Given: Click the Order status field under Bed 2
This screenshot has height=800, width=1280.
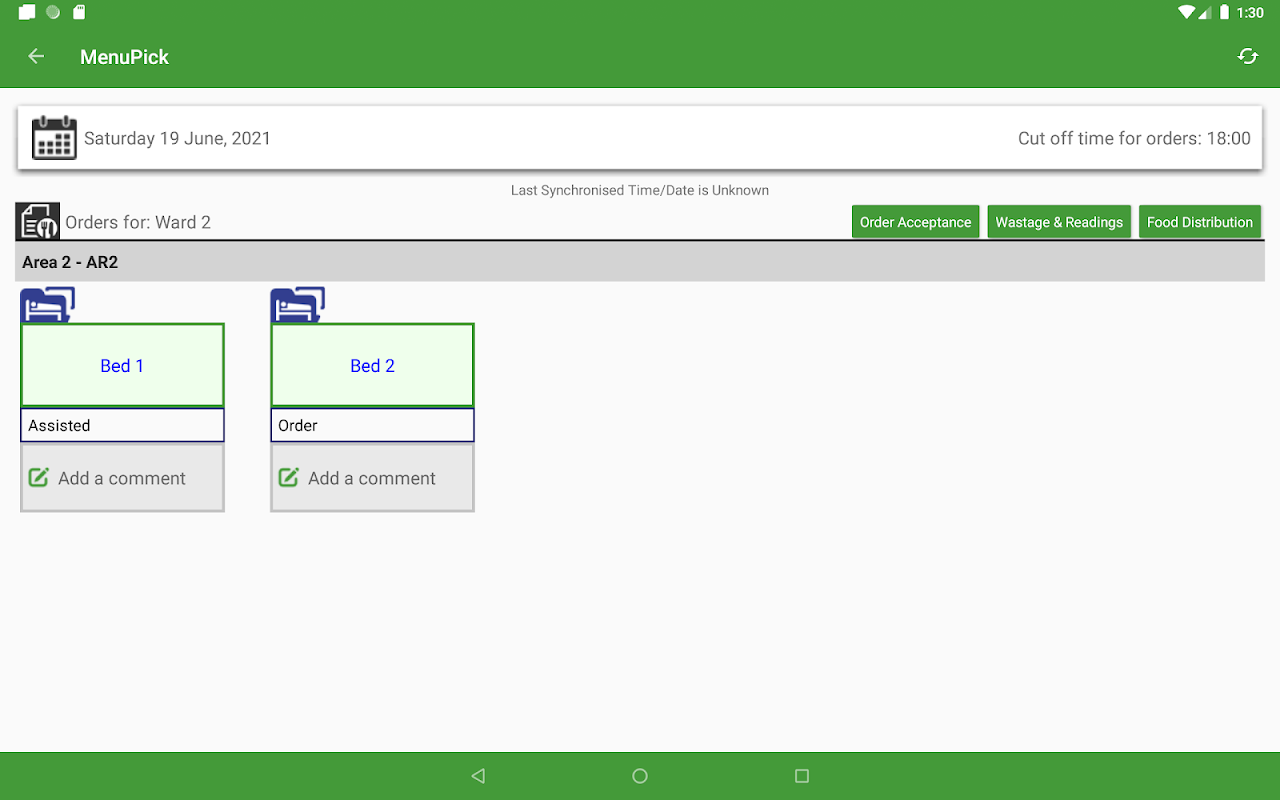Looking at the screenshot, I should [x=372, y=425].
